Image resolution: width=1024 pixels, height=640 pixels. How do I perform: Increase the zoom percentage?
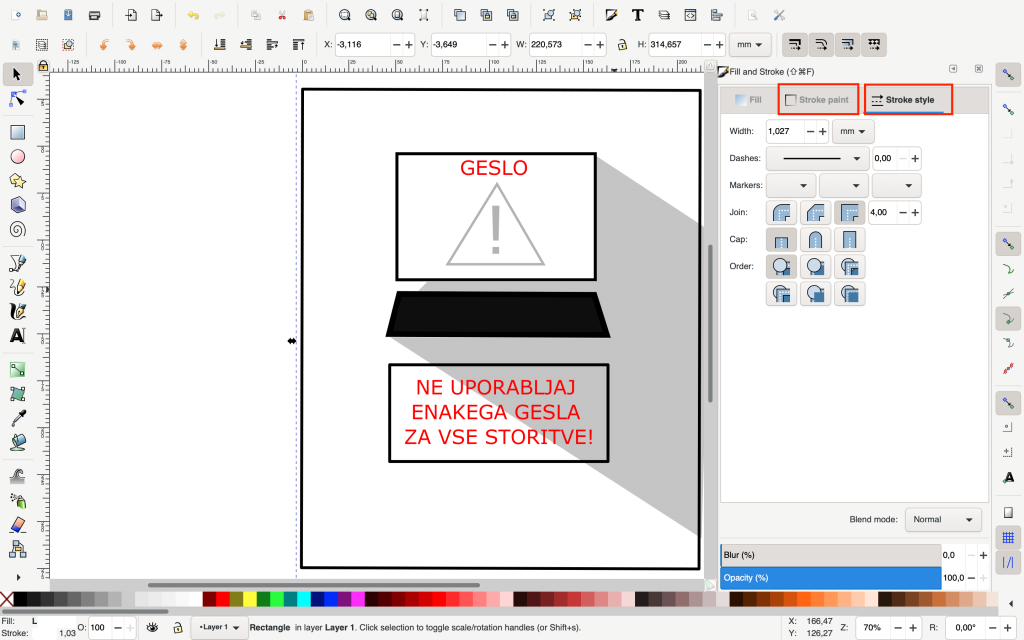click(913, 628)
